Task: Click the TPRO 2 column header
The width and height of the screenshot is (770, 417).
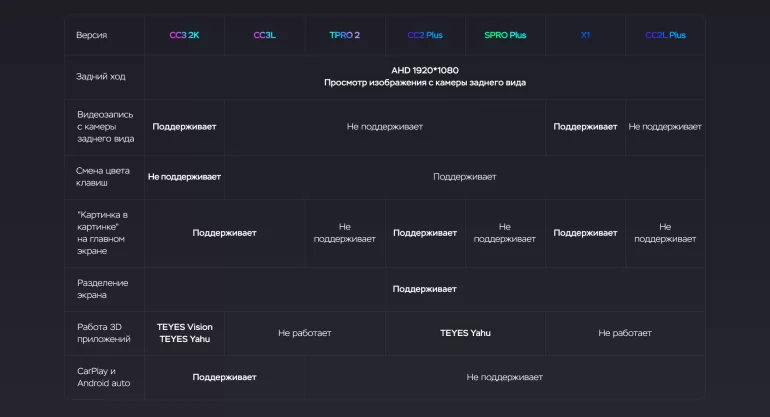Action: pos(344,35)
